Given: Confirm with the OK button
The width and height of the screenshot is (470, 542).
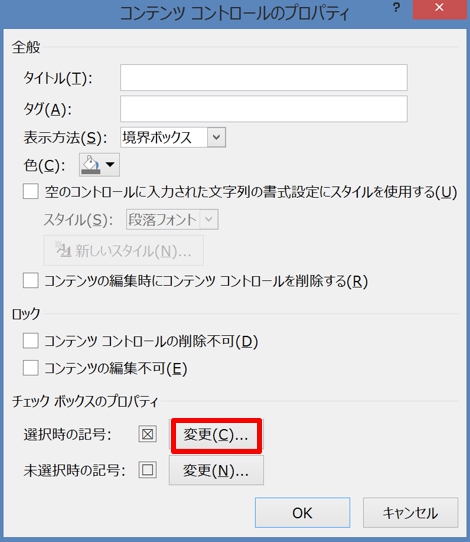Looking at the screenshot, I should (302, 513).
